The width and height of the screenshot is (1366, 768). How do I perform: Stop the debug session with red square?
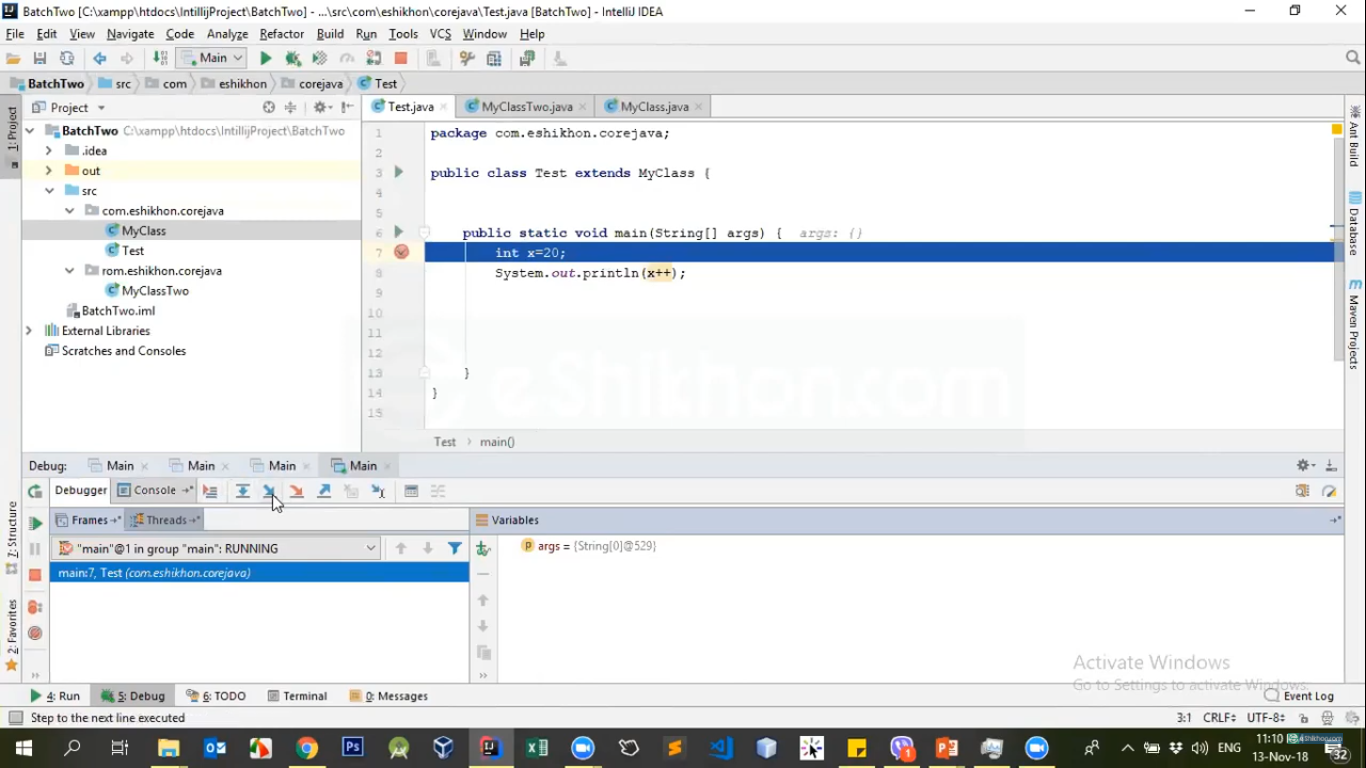(x=35, y=575)
